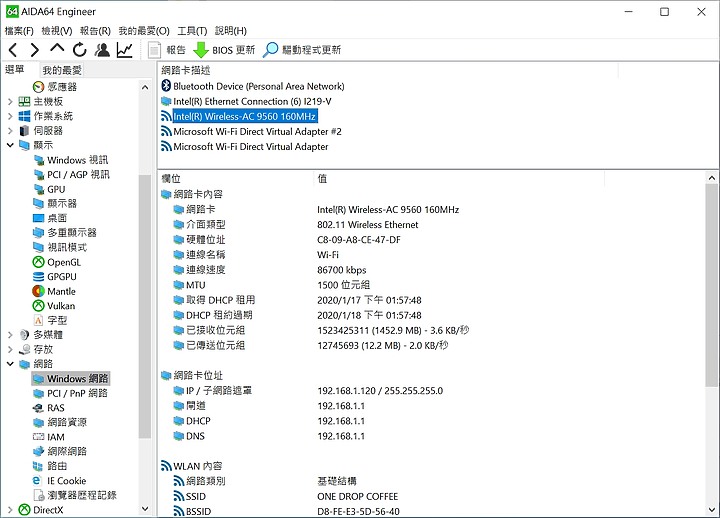The width and height of the screenshot is (720, 518).
Task: Select the 網路資源 tree item
Action: pyautogui.click(x=60, y=422)
